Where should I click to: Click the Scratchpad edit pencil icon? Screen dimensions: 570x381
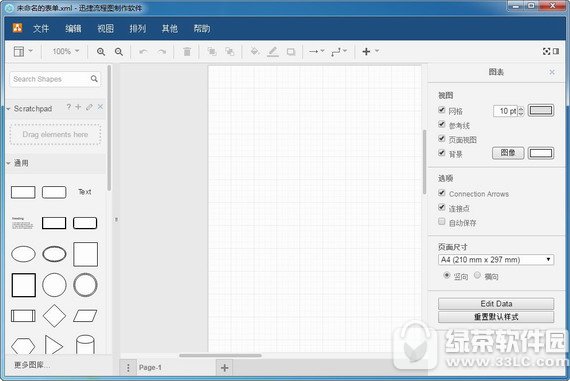pyautogui.click(x=89, y=107)
